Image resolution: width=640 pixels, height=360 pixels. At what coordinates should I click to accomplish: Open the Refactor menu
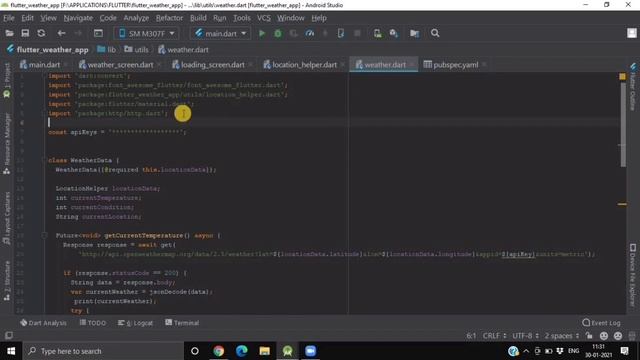[x=169, y=18]
